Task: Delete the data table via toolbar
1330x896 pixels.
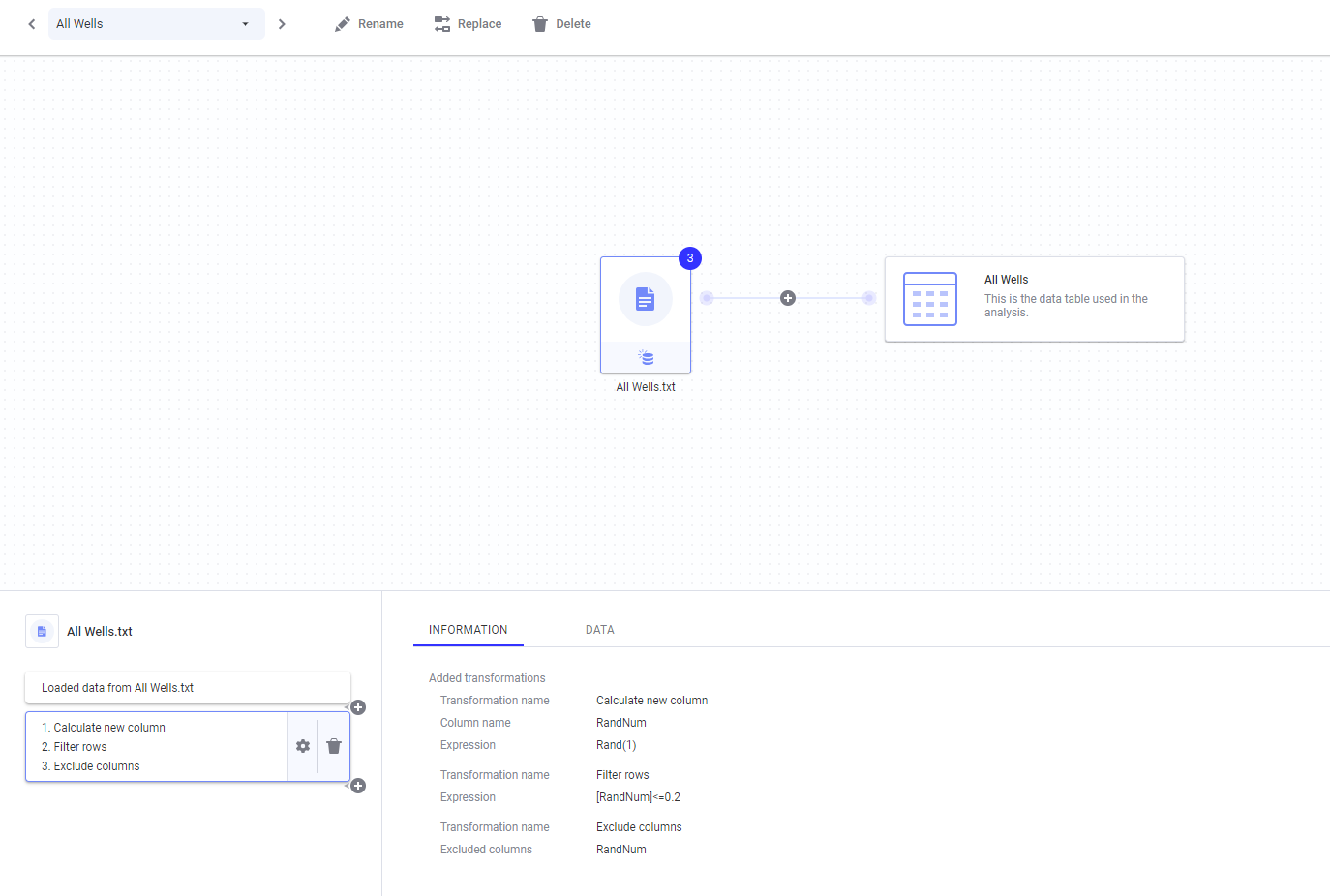Action: pyautogui.click(x=561, y=24)
